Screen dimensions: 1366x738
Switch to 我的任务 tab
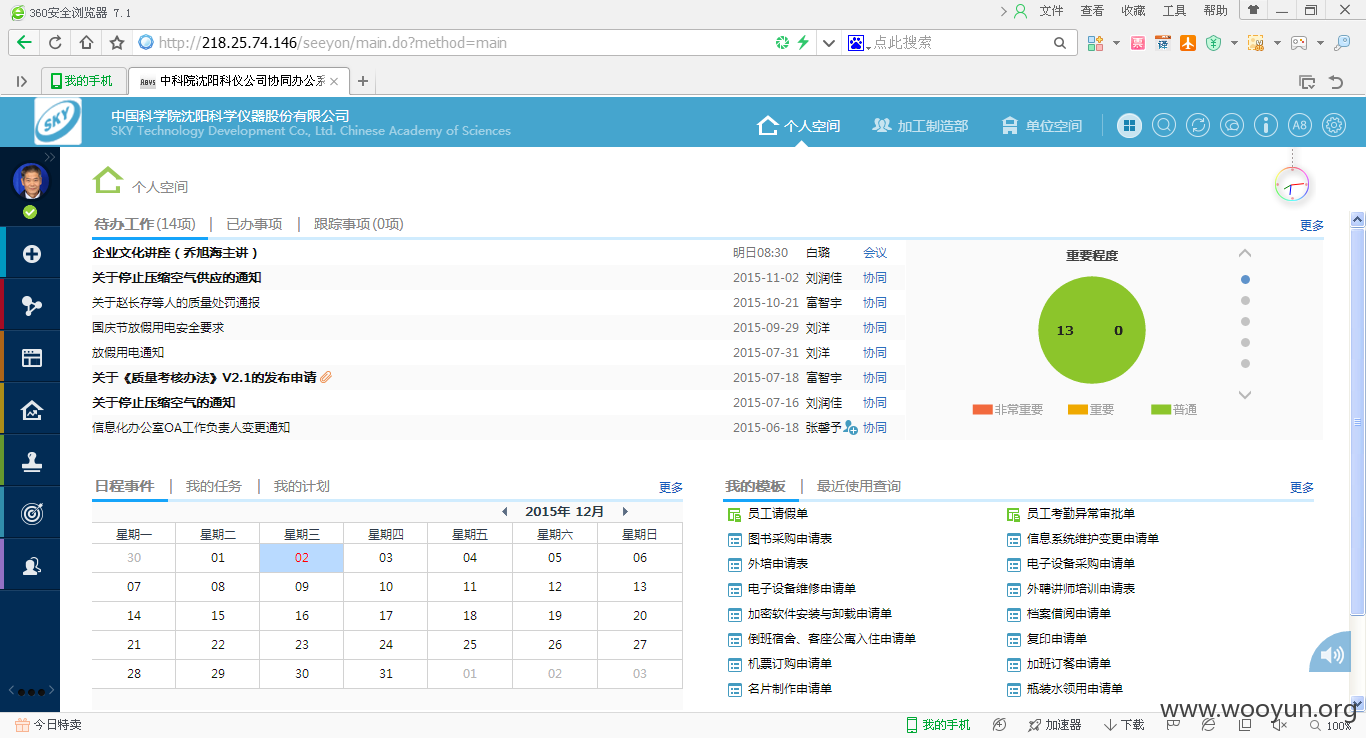point(214,486)
